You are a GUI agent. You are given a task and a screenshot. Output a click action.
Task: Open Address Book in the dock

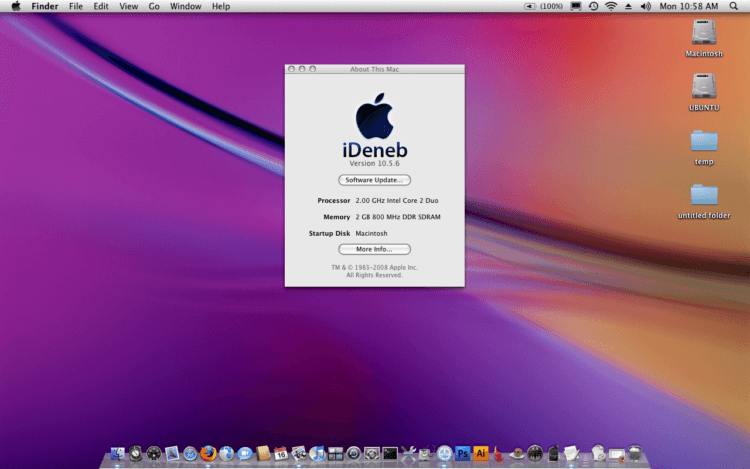click(263, 453)
